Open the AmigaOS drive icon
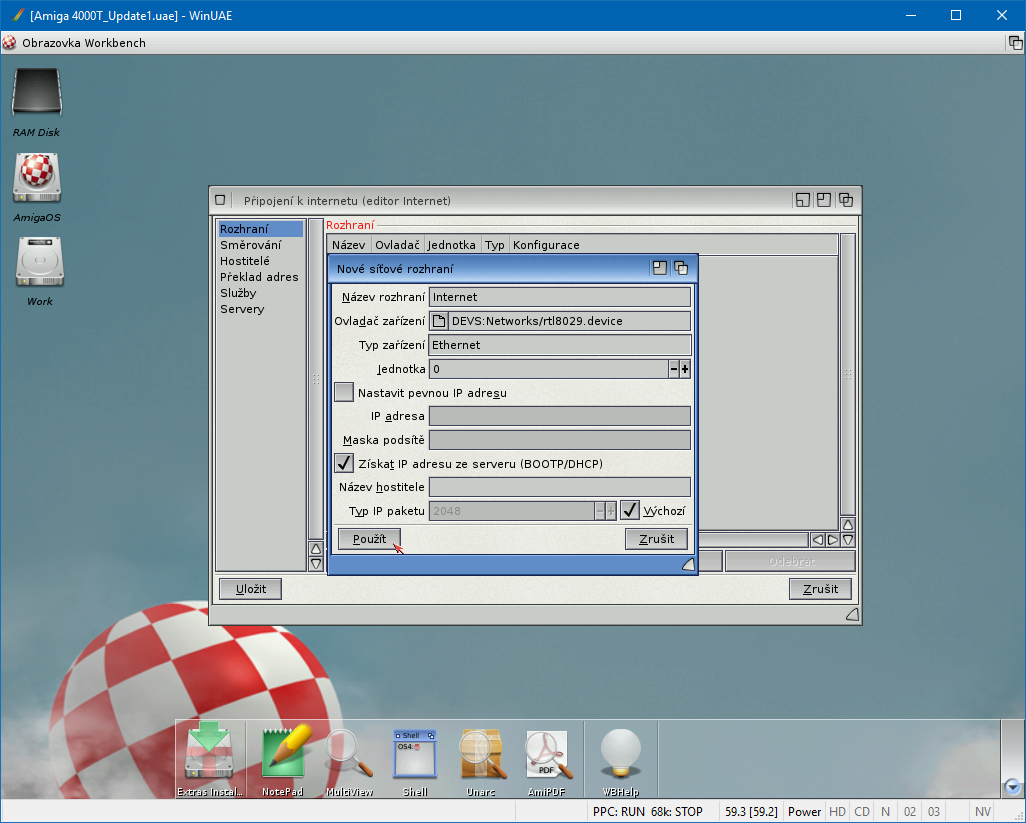The width and height of the screenshot is (1026, 823). (x=38, y=179)
